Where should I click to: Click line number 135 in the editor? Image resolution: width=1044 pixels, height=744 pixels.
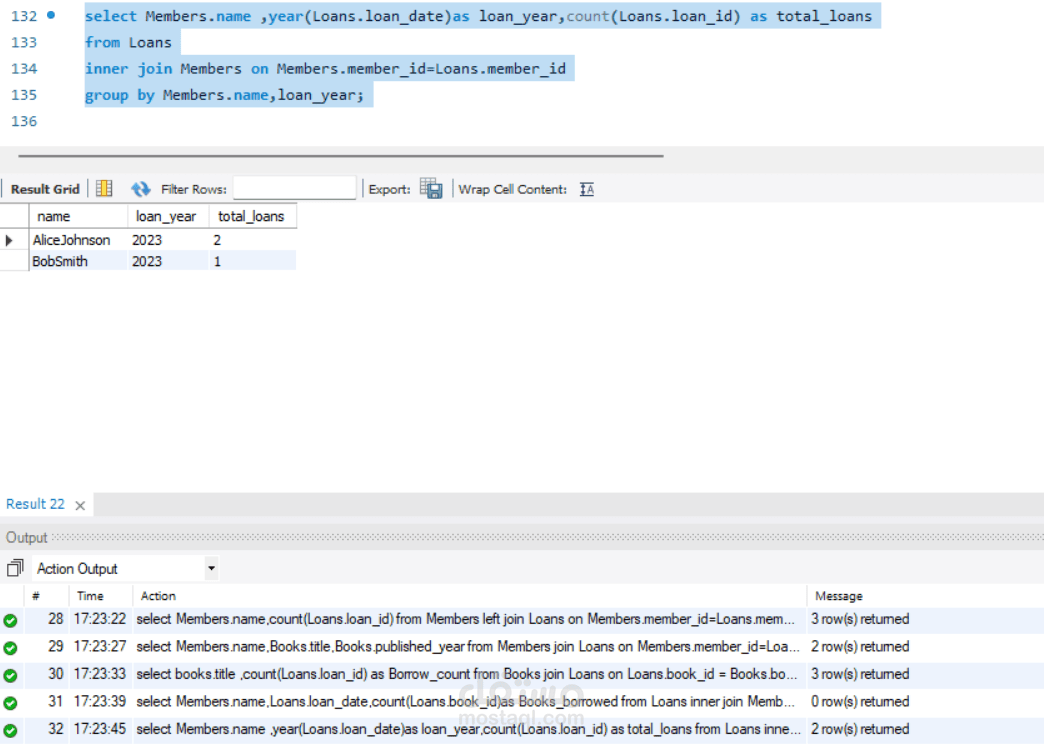click(24, 95)
